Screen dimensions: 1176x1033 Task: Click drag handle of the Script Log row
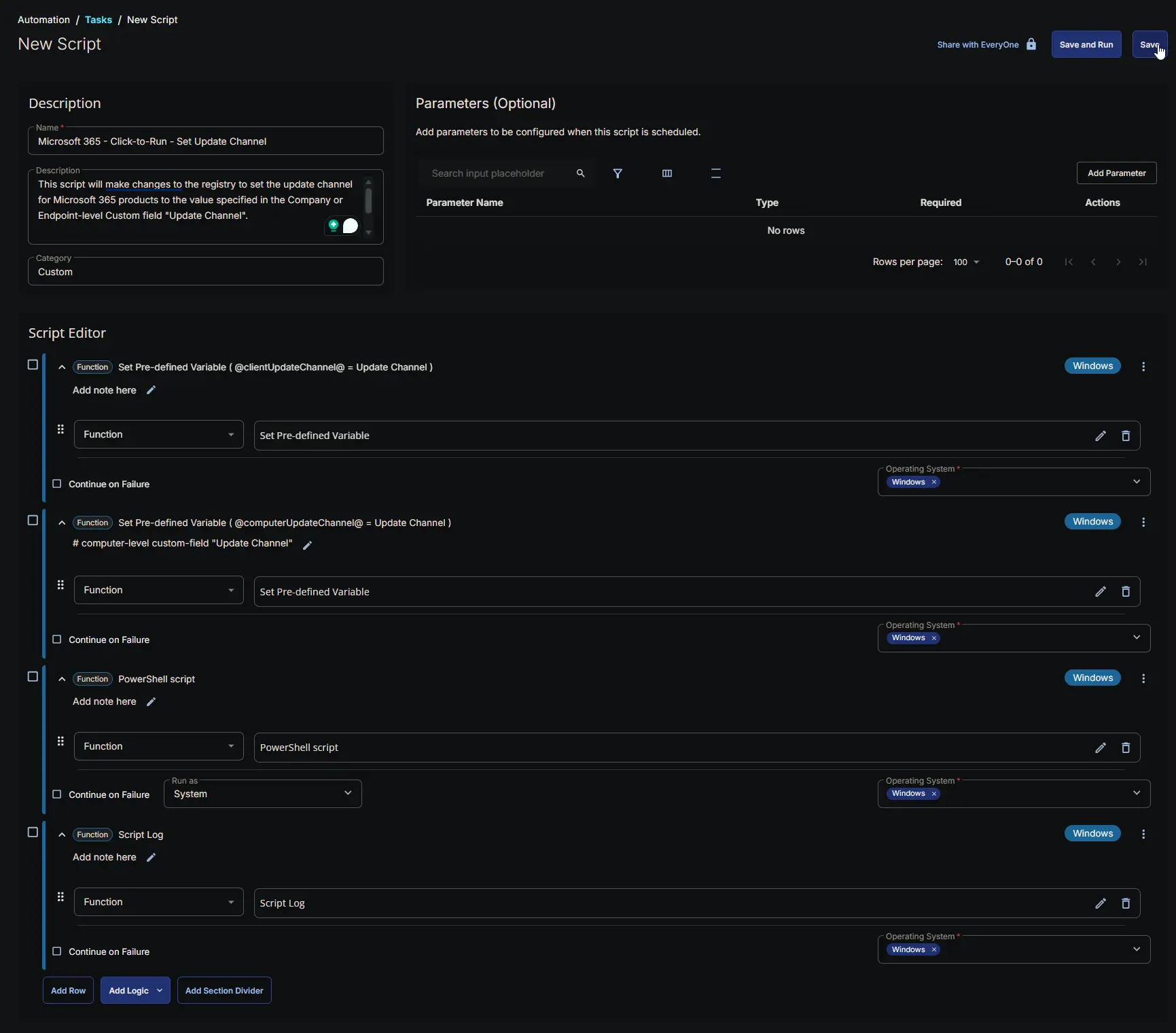[x=60, y=896]
